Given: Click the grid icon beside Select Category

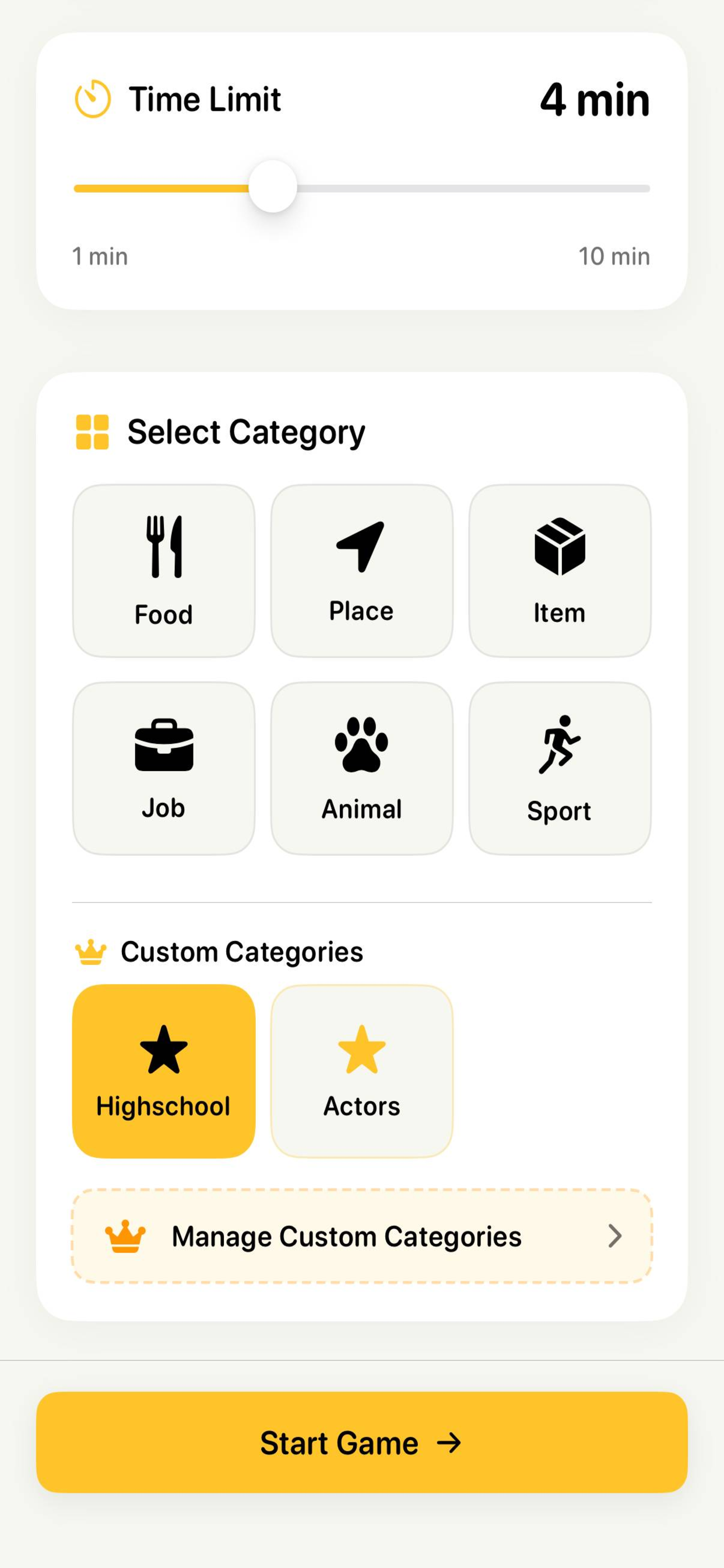Looking at the screenshot, I should pos(93,432).
